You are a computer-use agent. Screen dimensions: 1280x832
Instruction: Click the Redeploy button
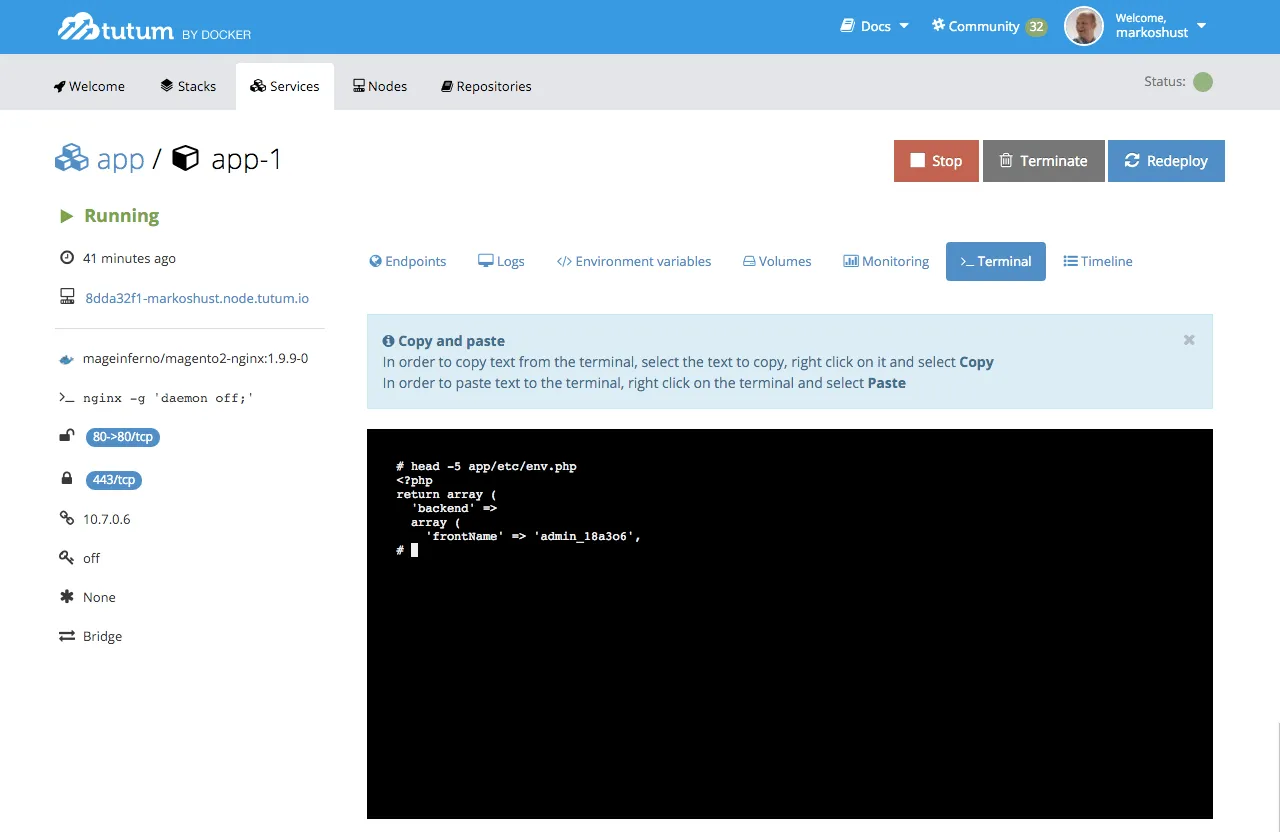1166,161
